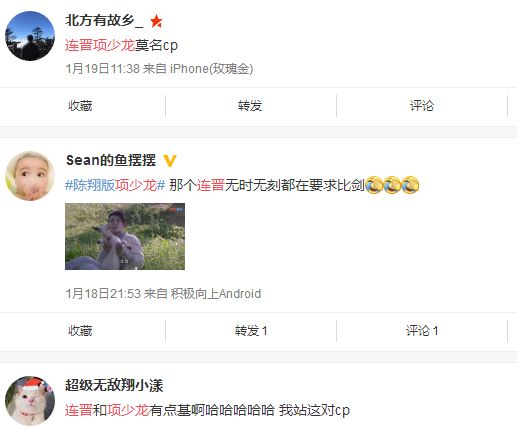Screen dimensions: 518x428
Task: Click 转发 1 under Sean's post
Action: [251, 331]
